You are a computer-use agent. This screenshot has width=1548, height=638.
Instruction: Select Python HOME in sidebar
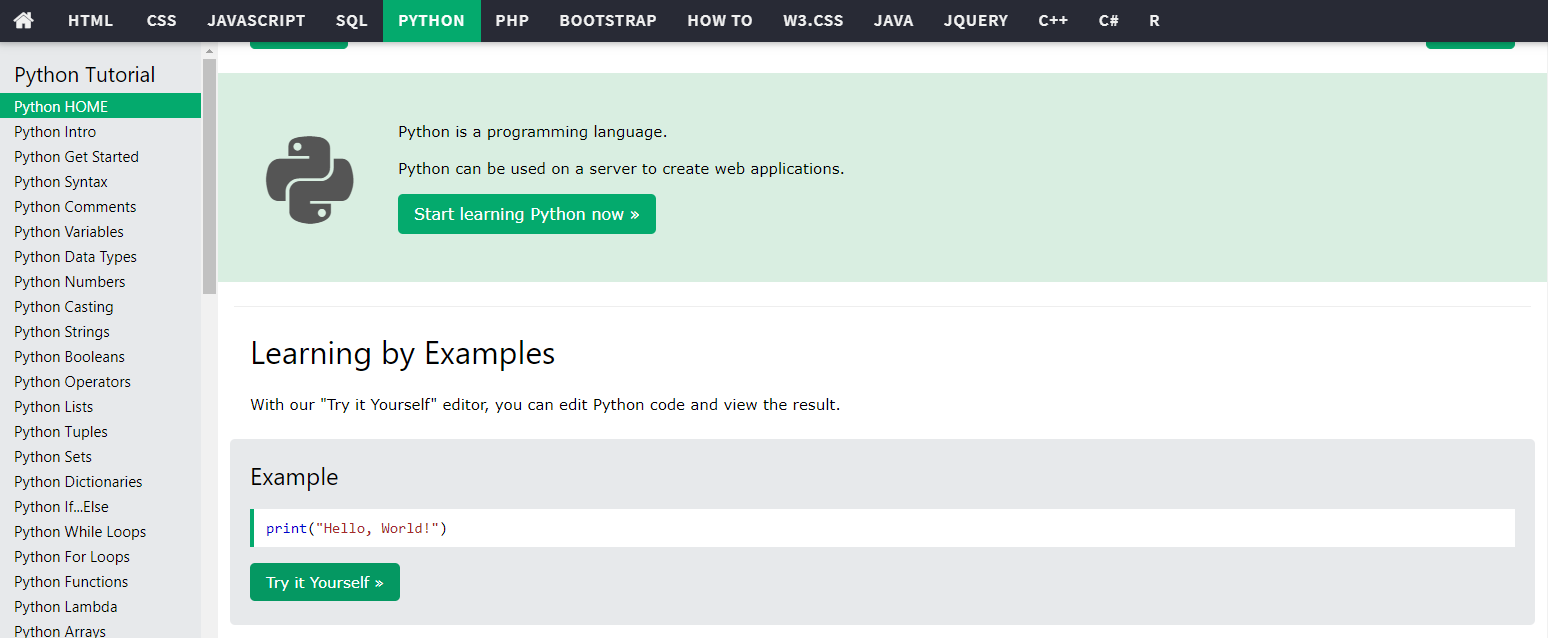(x=100, y=106)
